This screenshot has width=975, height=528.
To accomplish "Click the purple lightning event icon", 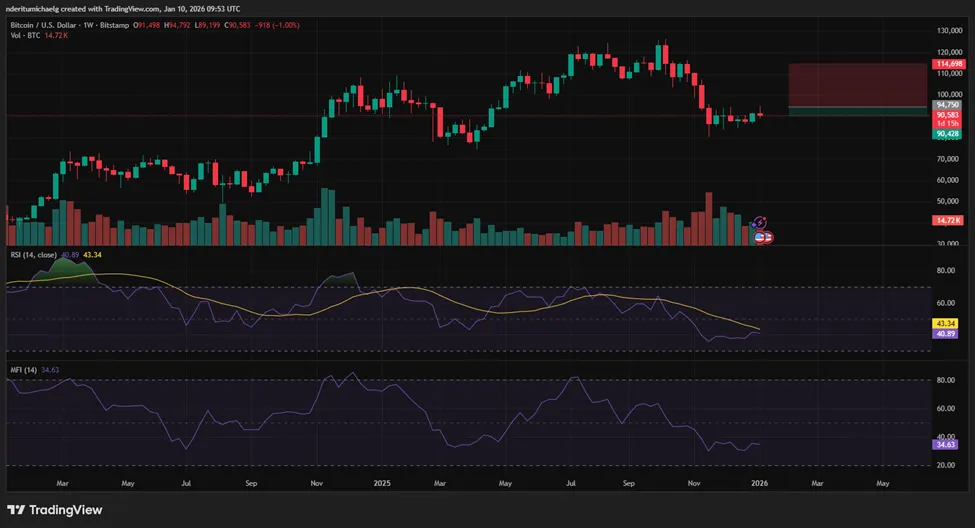I will click(760, 223).
